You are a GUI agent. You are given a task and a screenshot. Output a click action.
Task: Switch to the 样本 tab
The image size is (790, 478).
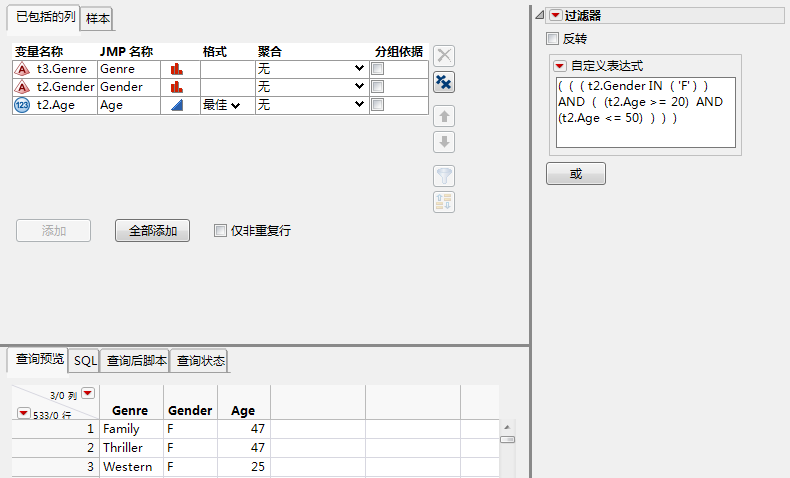pos(97,19)
